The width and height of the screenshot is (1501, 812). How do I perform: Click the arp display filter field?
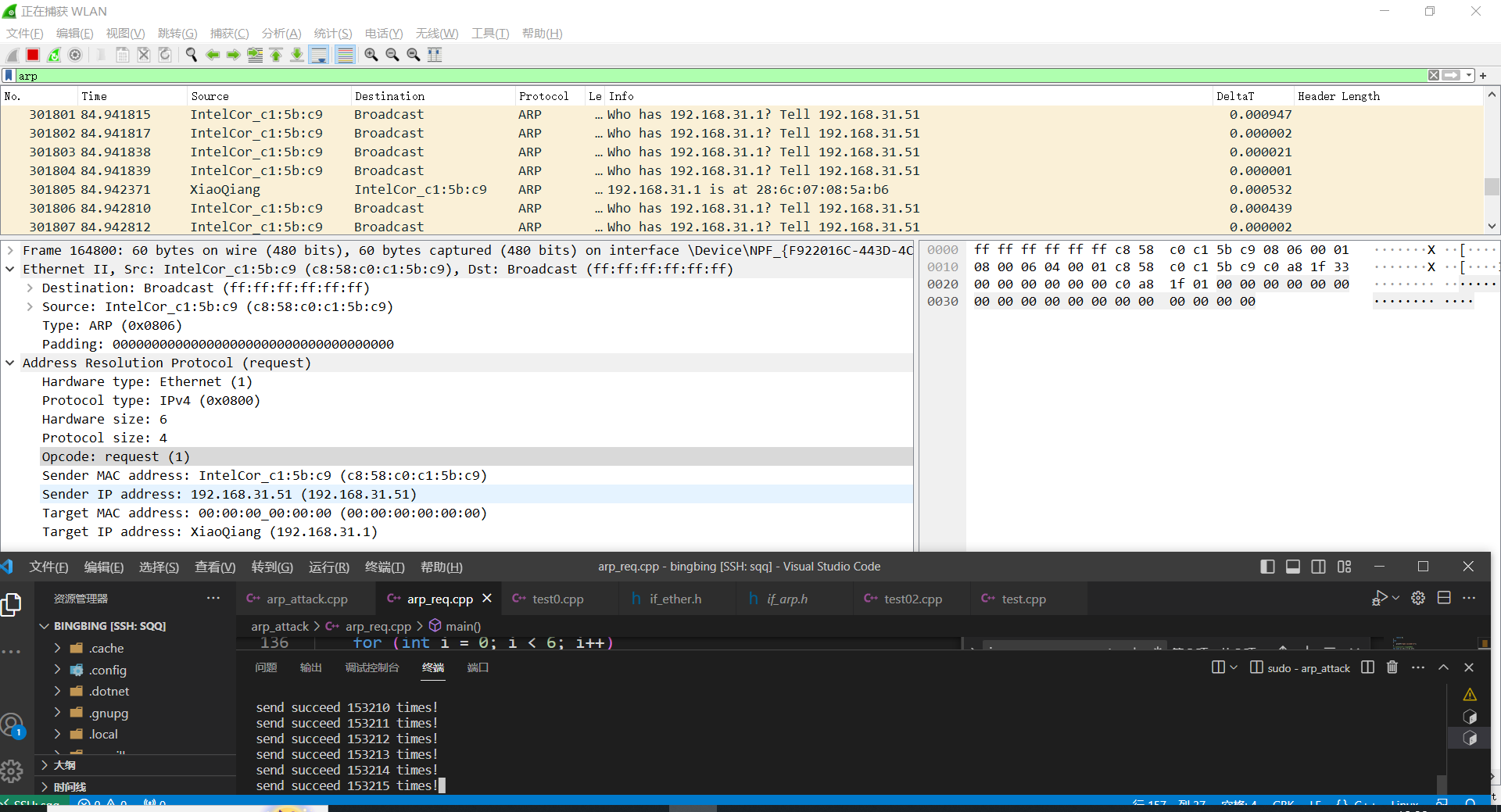[x=719, y=76]
